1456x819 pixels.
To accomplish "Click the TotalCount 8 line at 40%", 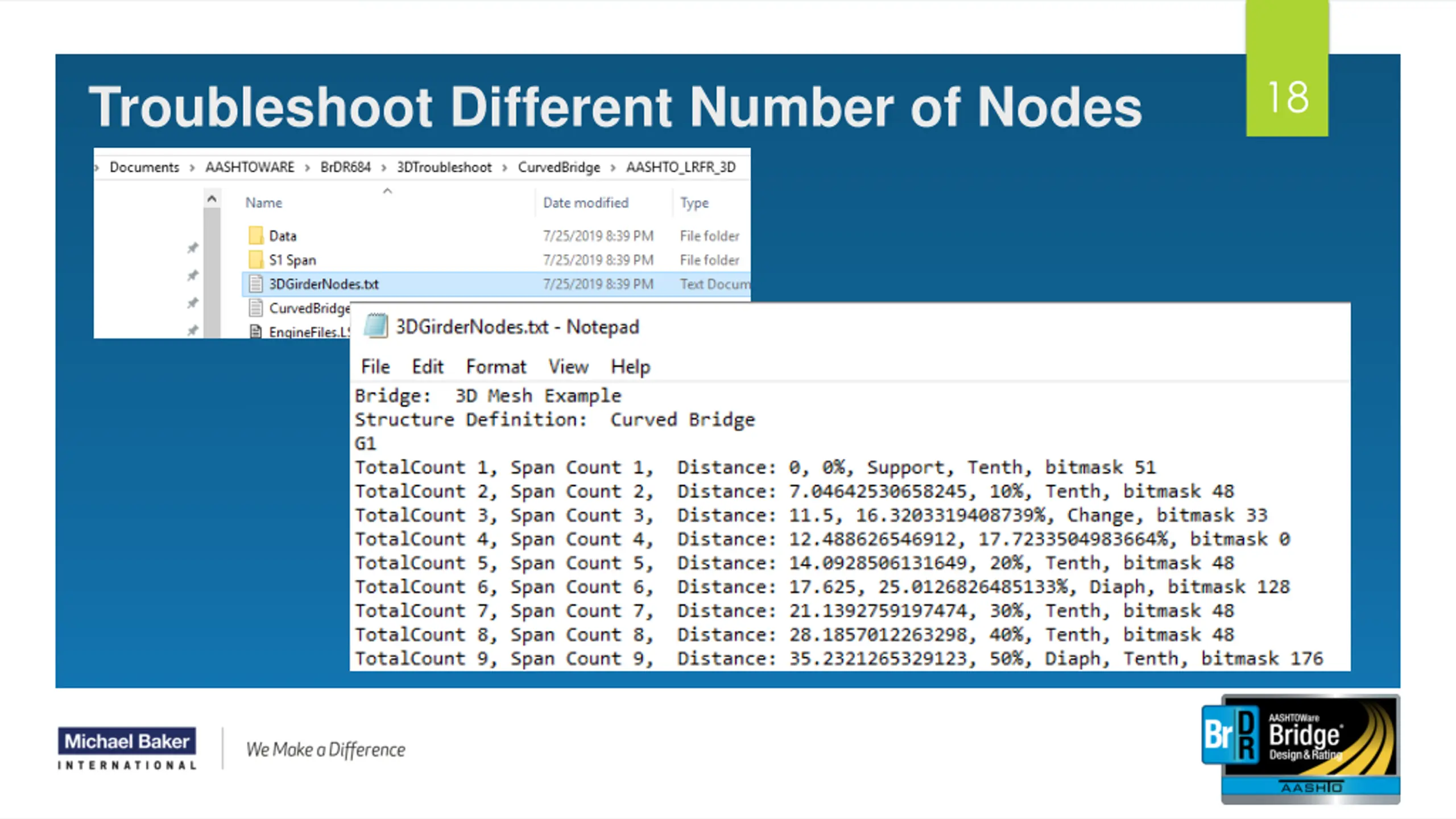I will coord(795,635).
